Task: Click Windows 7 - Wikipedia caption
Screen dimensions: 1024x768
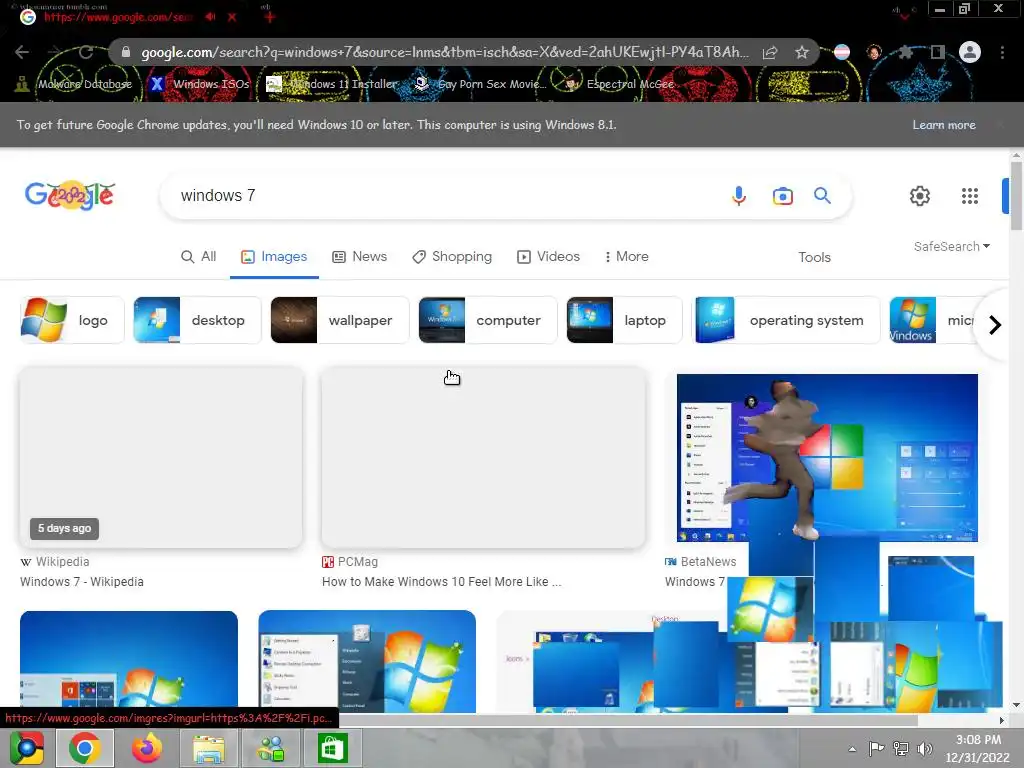Action: point(82,582)
